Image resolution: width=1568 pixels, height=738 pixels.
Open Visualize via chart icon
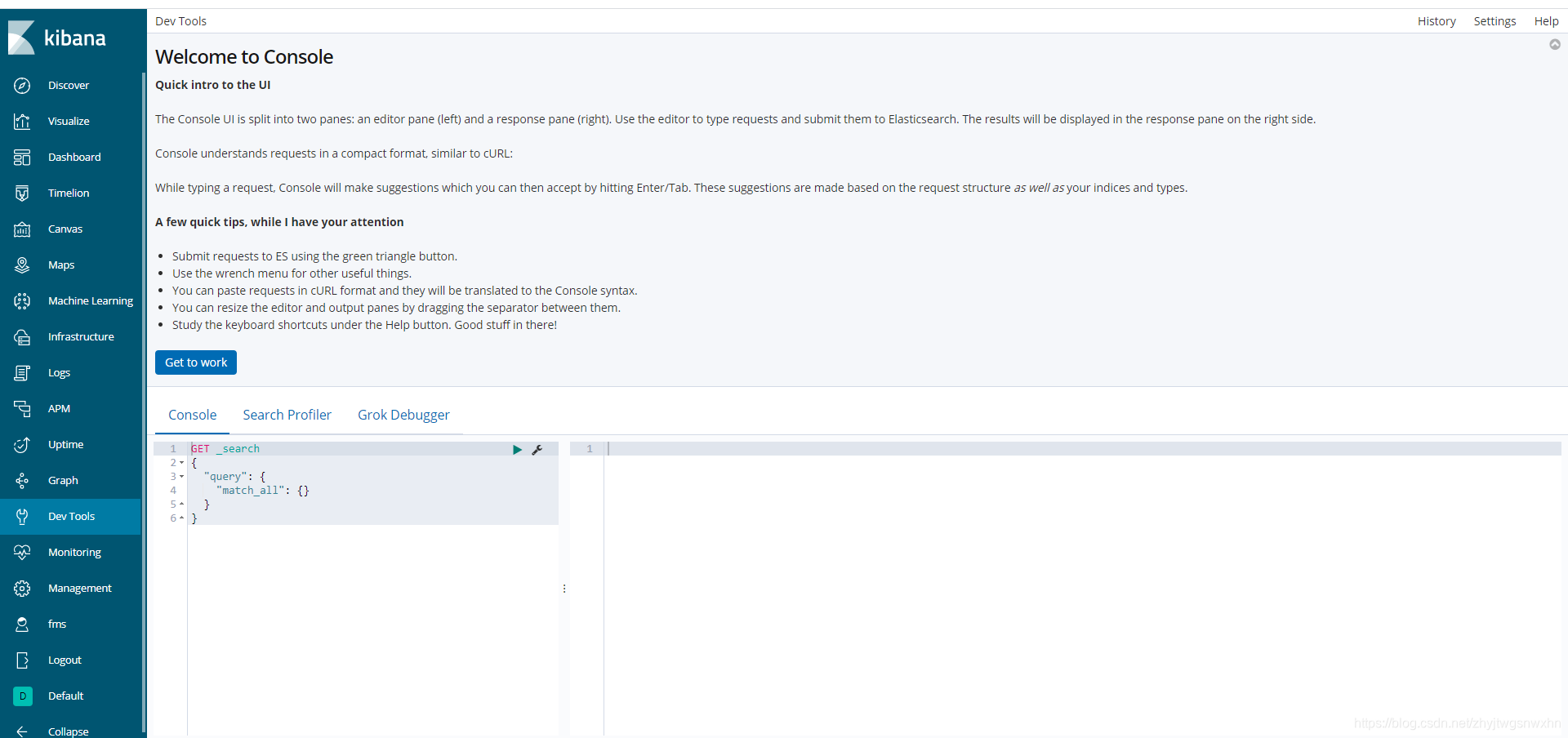click(22, 122)
